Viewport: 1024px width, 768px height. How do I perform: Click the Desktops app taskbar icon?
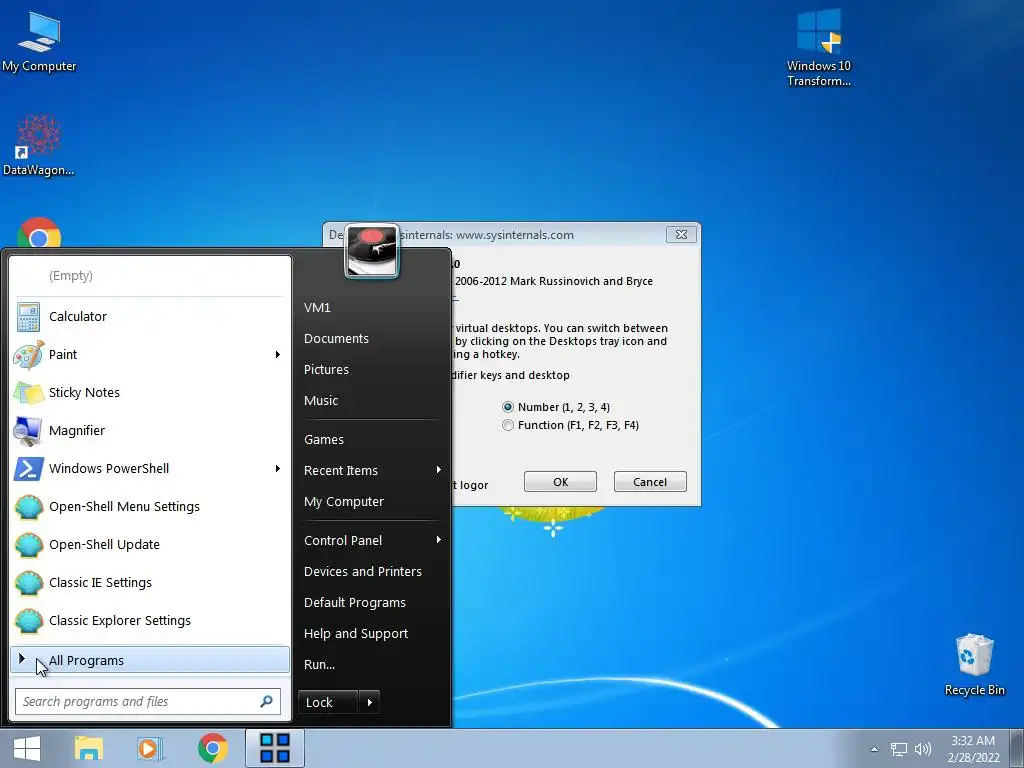click(x=274, y=748)
